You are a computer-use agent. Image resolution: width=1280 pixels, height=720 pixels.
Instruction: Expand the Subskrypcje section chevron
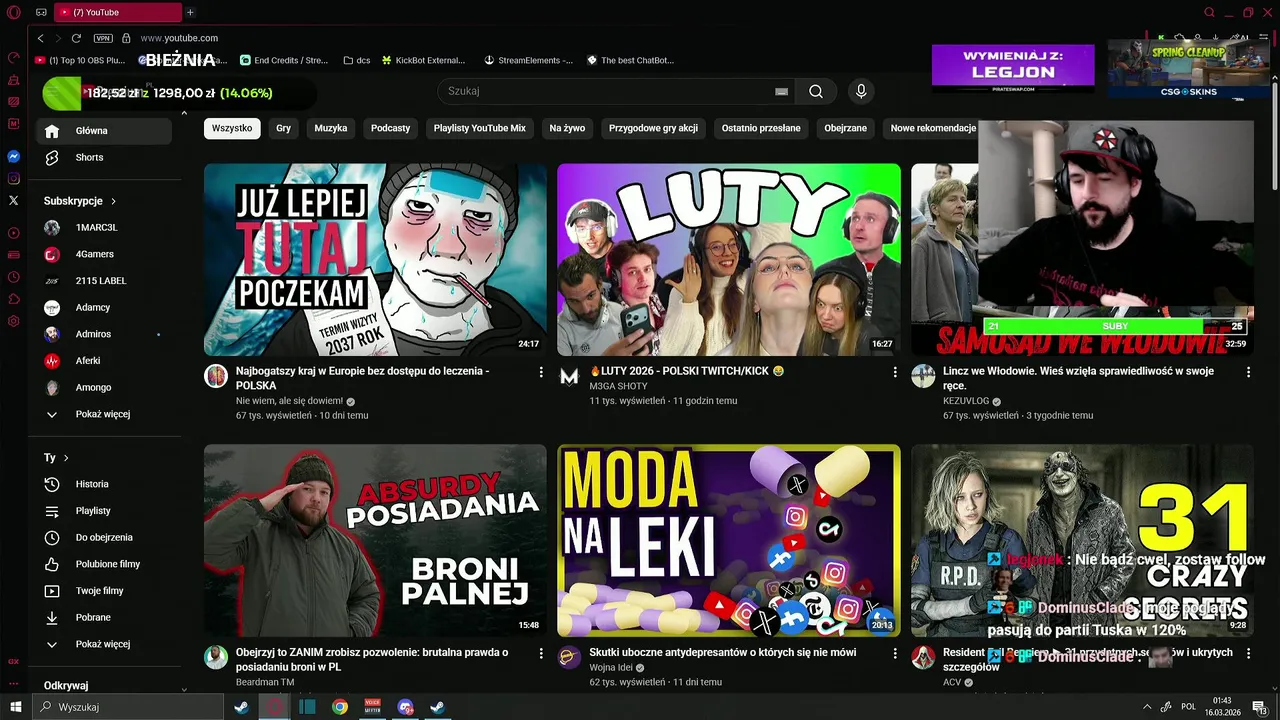click(113, 201)
